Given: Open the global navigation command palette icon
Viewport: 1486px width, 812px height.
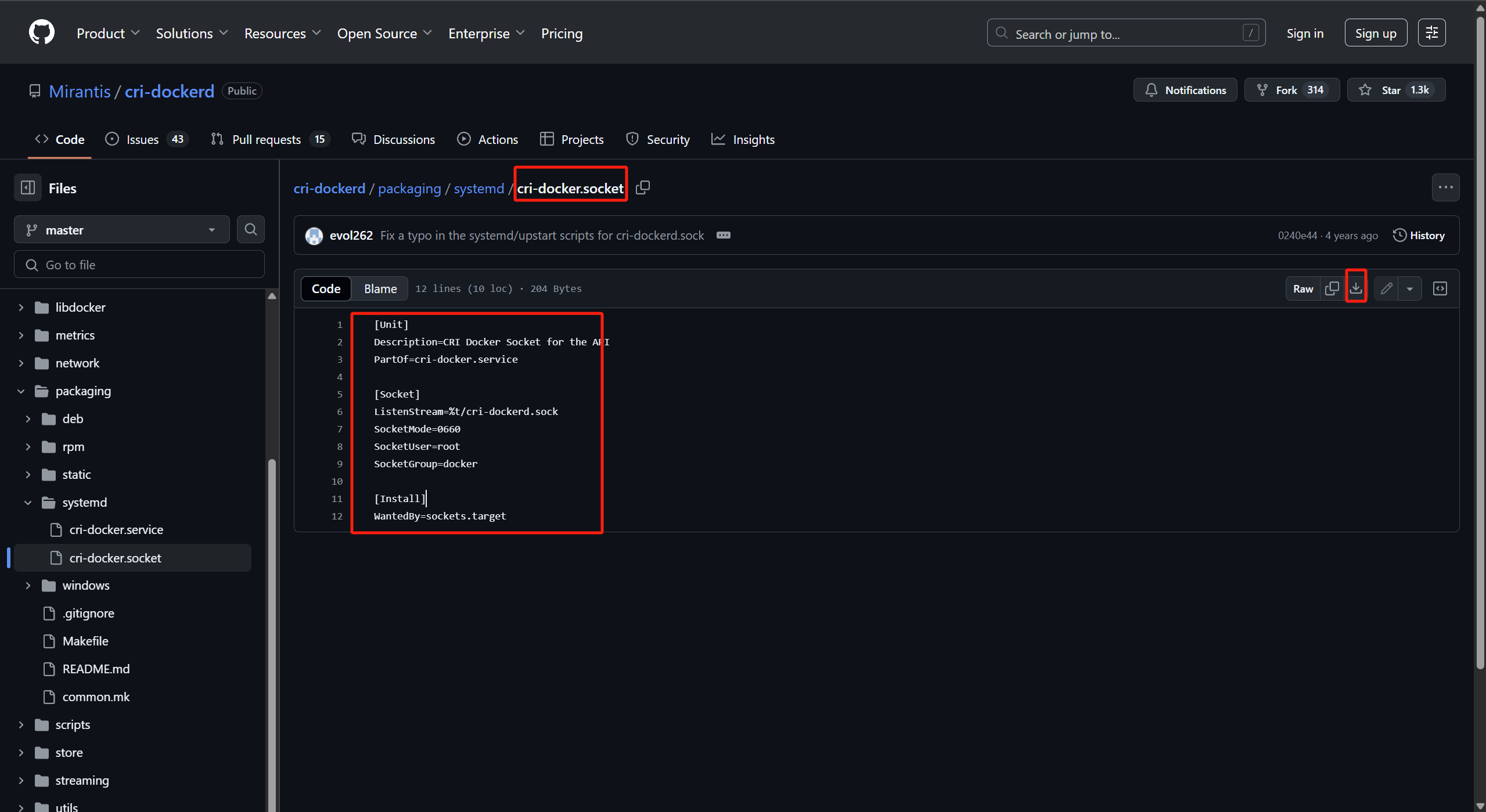Looking at the screenshot, I should pos(1431,33).
